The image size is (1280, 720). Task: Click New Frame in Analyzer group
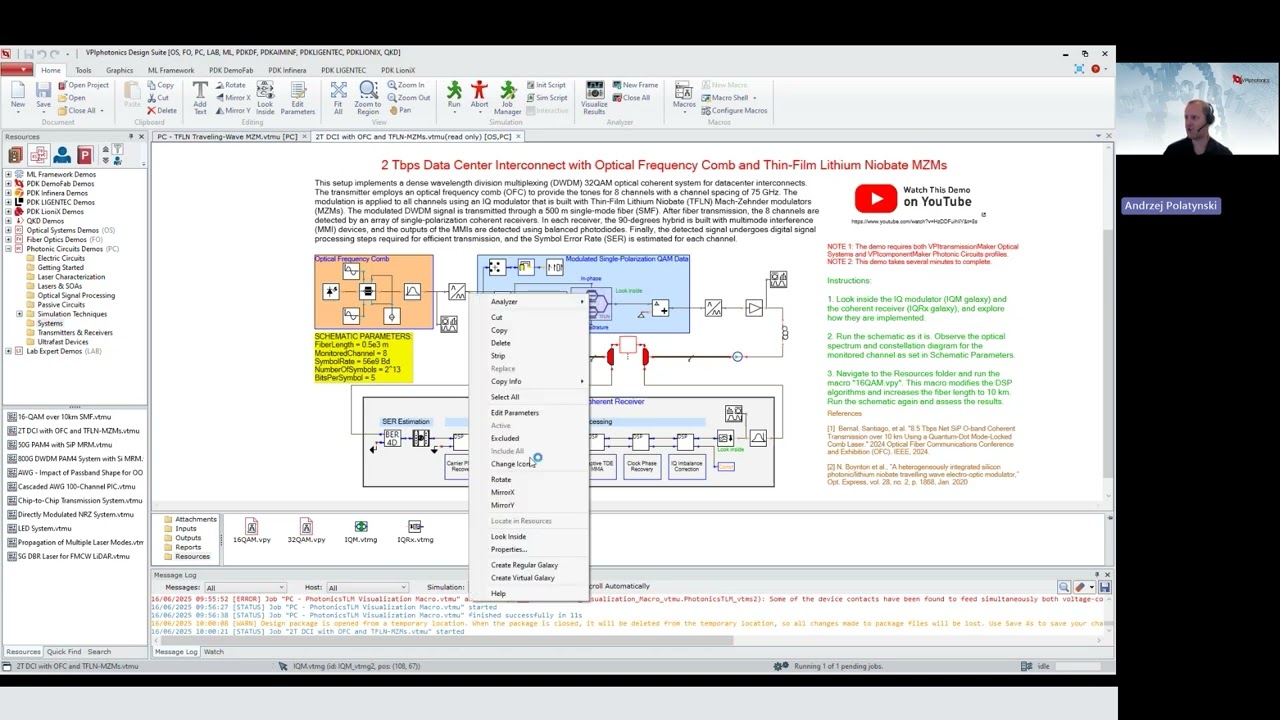tap(635, 85)
